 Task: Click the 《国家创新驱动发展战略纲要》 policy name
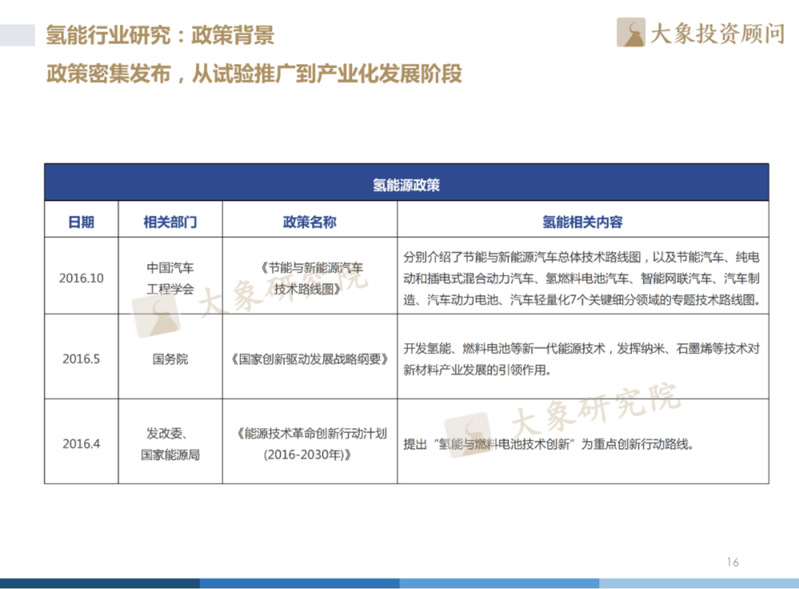pyautogui.click(x=309, y=358)
